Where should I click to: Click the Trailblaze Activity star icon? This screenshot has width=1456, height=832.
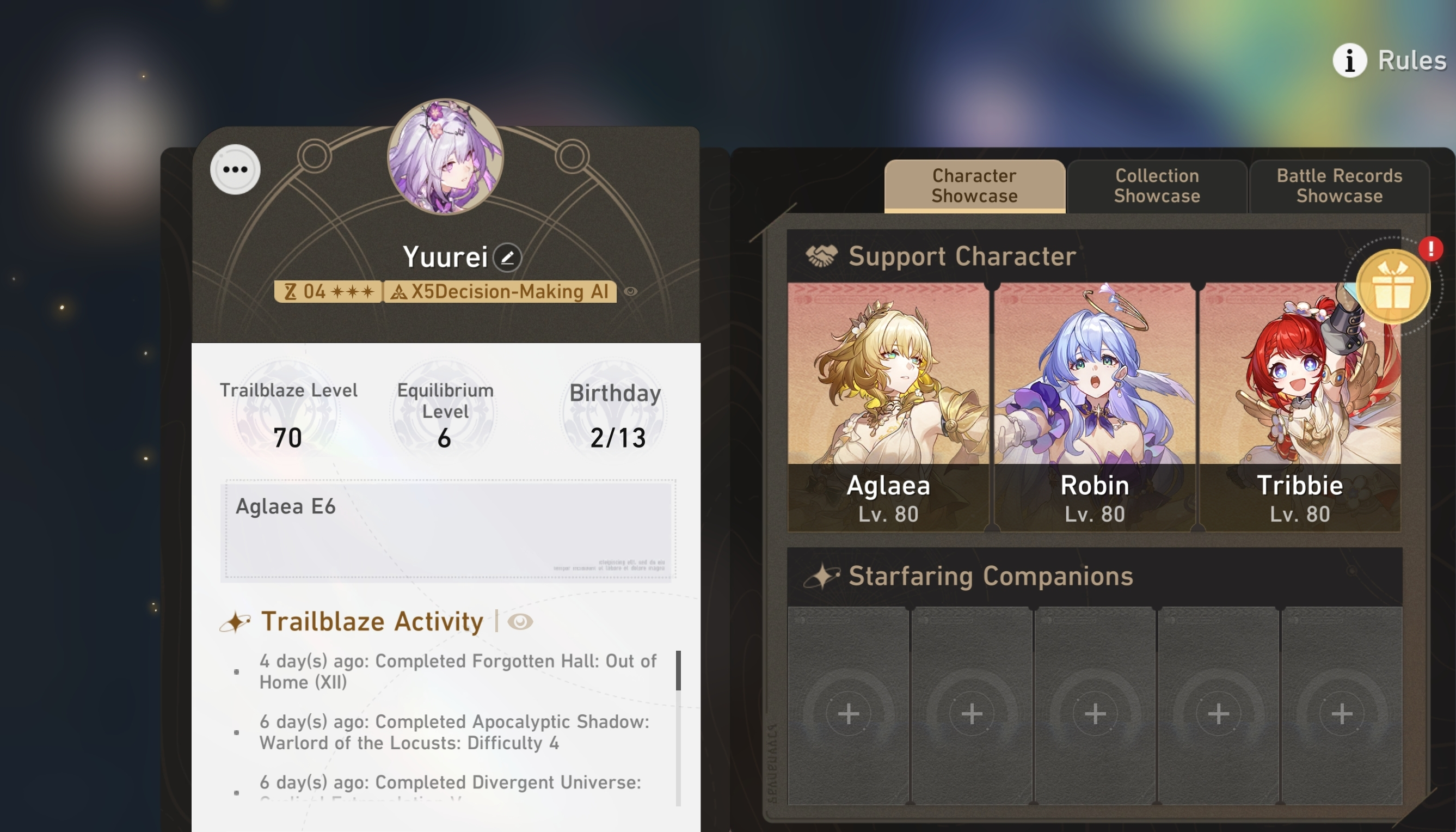pos(235,622)
